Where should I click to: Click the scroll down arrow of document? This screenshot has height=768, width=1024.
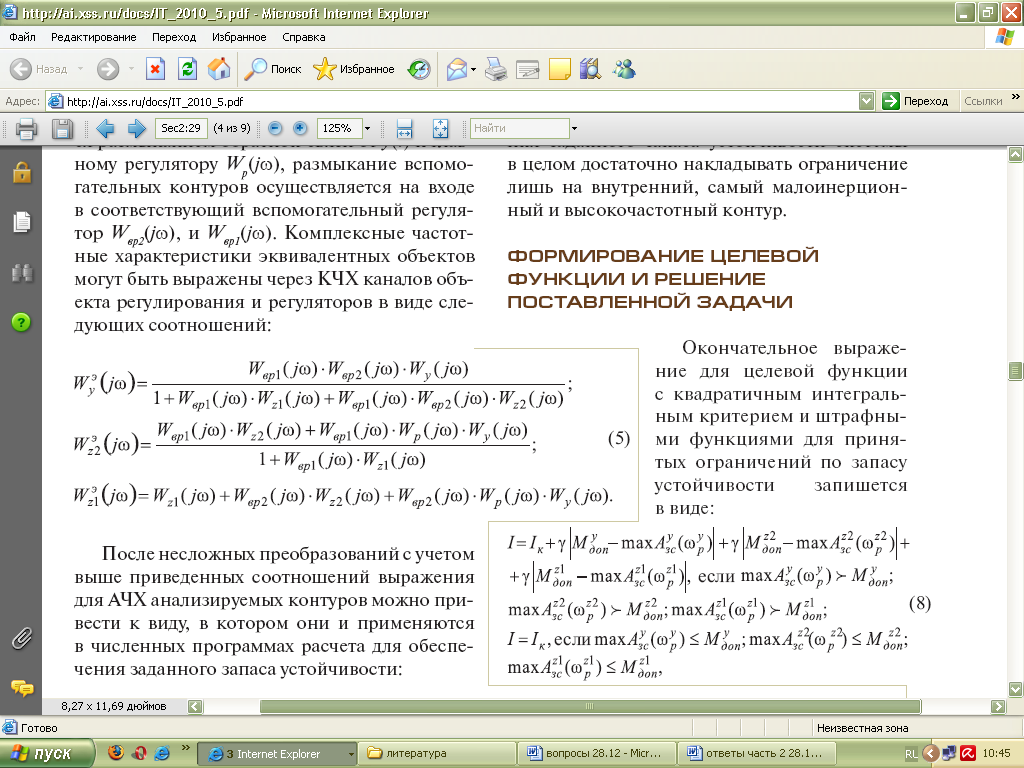[x=1016, y=689]
